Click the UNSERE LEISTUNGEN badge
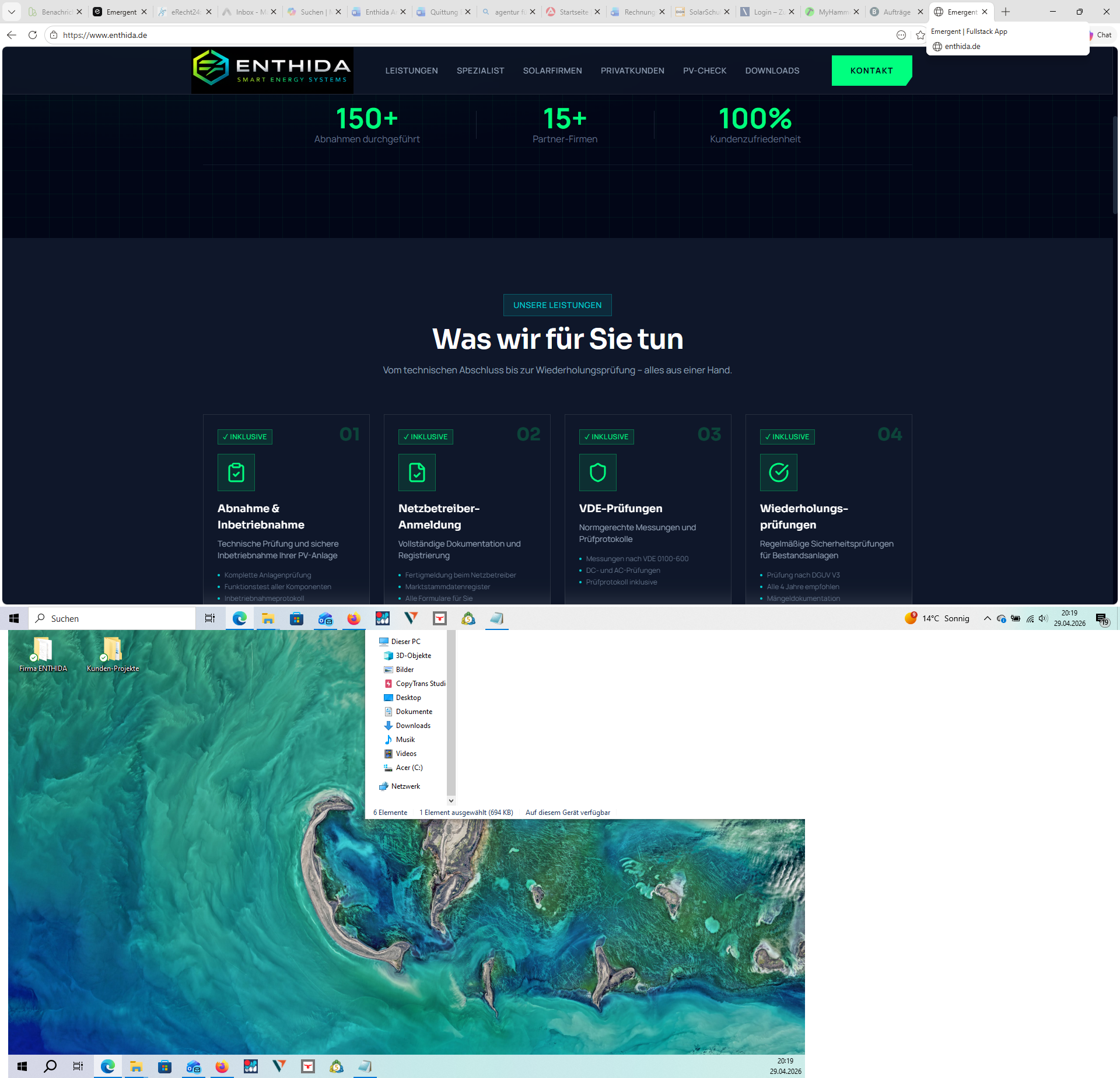Image resolution: width=1120 pixels, height=1078 pixels. 557,305
